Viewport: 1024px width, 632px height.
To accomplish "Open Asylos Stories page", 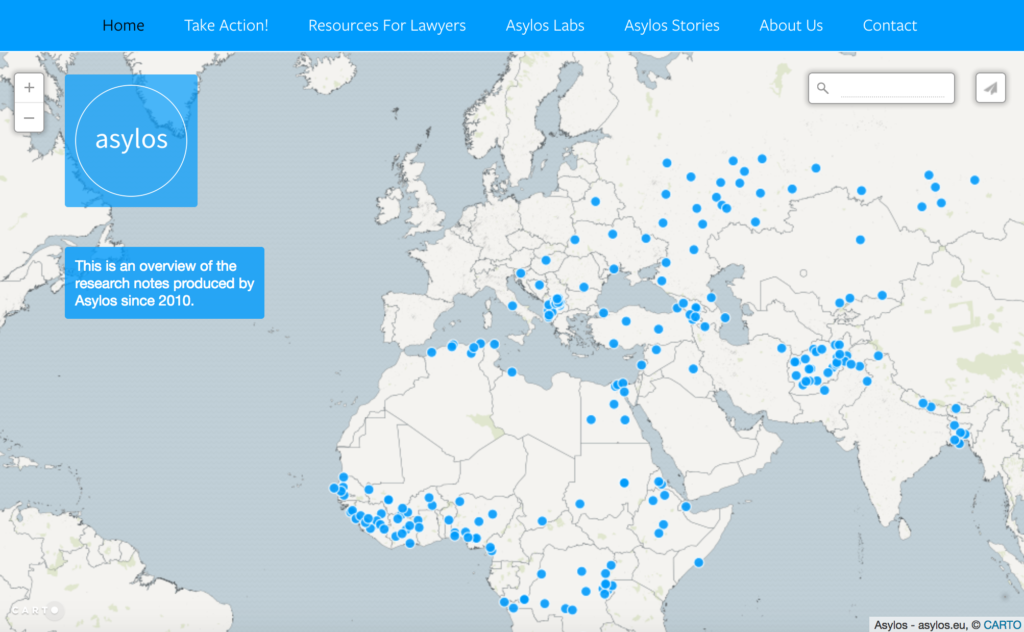I will coord(671,25).
